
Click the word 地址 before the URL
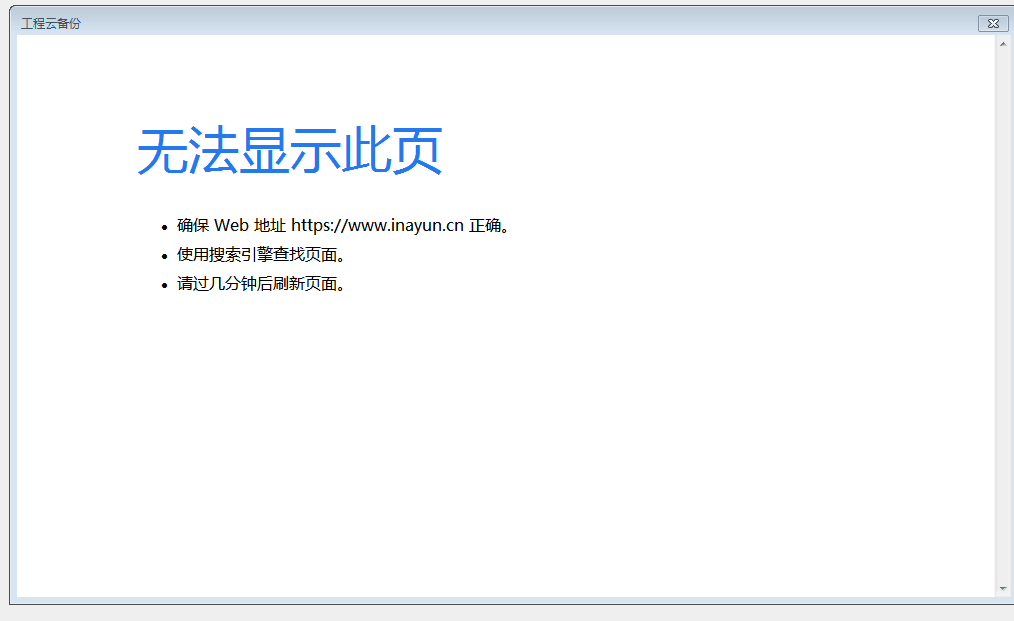click(x=270, y=226)
